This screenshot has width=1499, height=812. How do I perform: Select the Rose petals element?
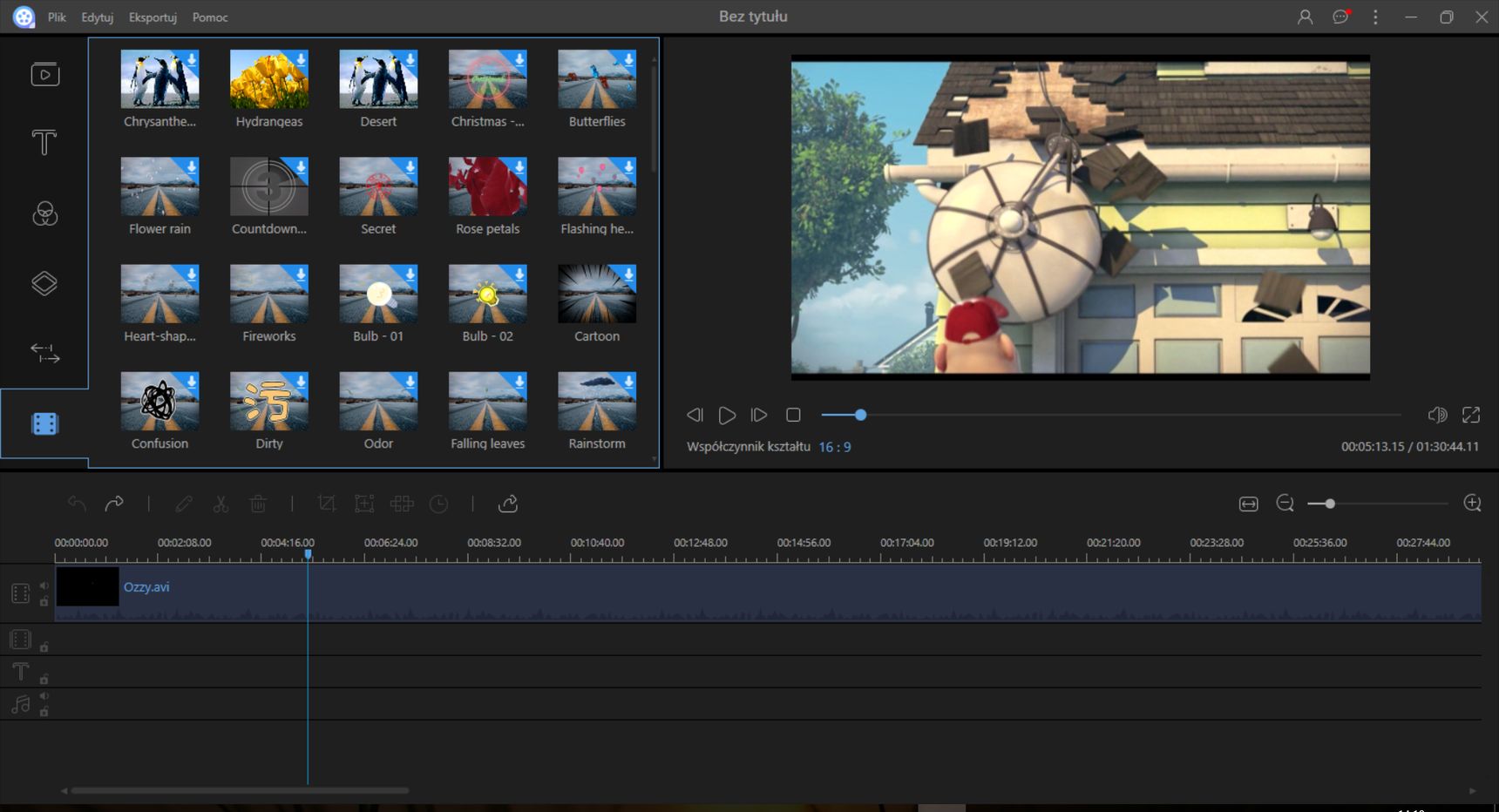pos(488,186)
